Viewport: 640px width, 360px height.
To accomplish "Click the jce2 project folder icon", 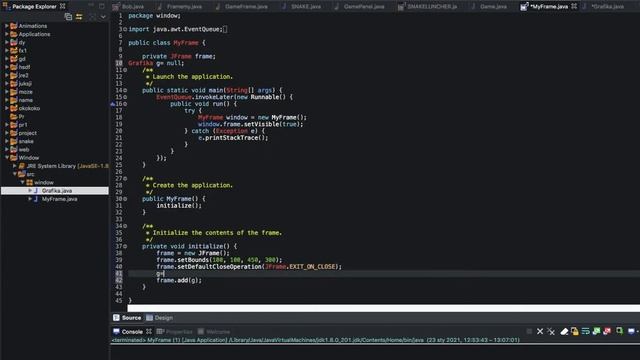I will point(14,76).
